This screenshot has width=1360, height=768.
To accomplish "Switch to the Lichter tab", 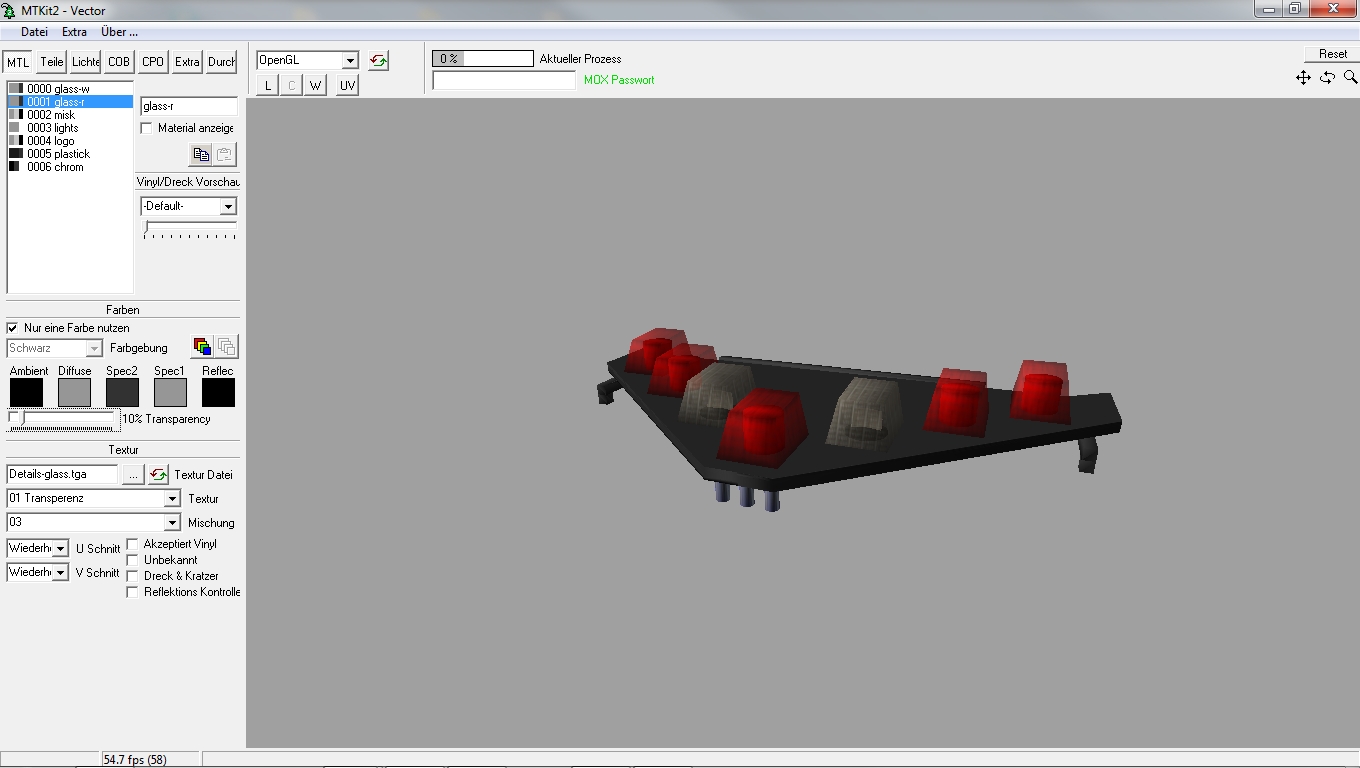I will [85, 62].
